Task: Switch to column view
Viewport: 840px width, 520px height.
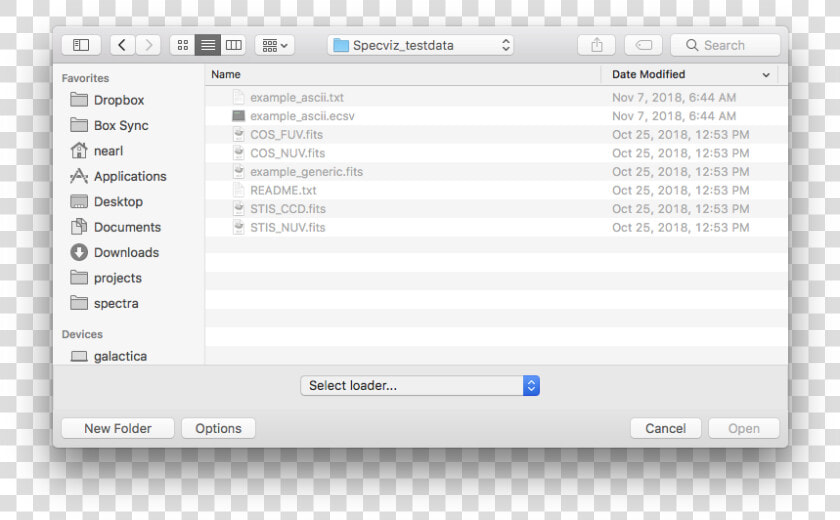Action: 233,45
